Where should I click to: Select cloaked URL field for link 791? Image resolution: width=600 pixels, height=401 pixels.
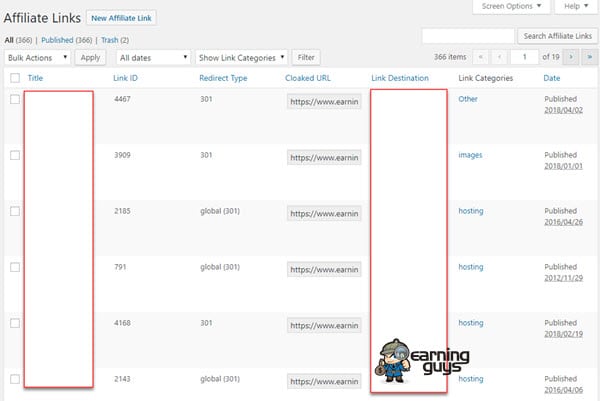coord(324,270)
